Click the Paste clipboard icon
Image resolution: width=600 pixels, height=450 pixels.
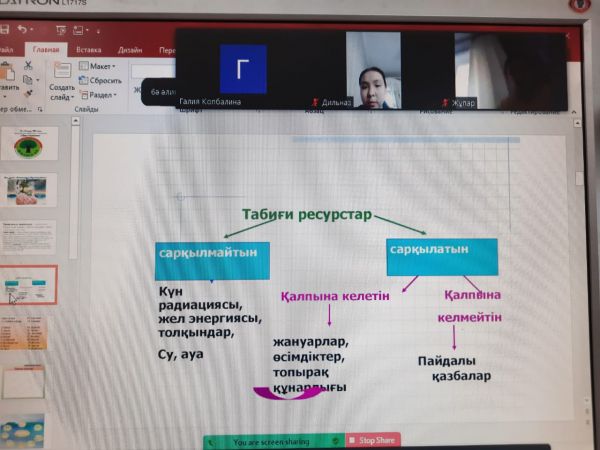pyautogui.click(x=6, y=73)
